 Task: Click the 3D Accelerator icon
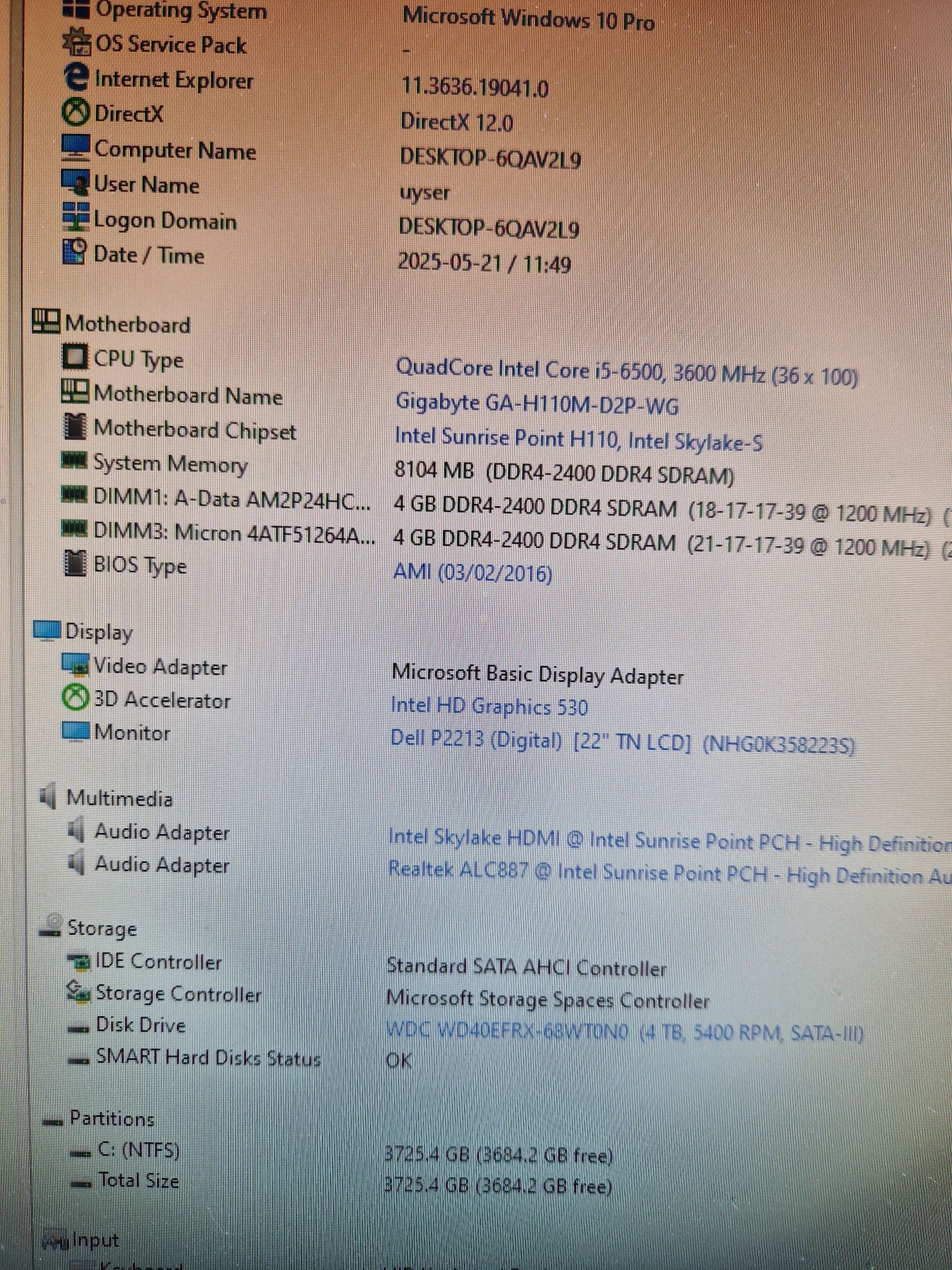pyautogui.click(x=76, y=698)
